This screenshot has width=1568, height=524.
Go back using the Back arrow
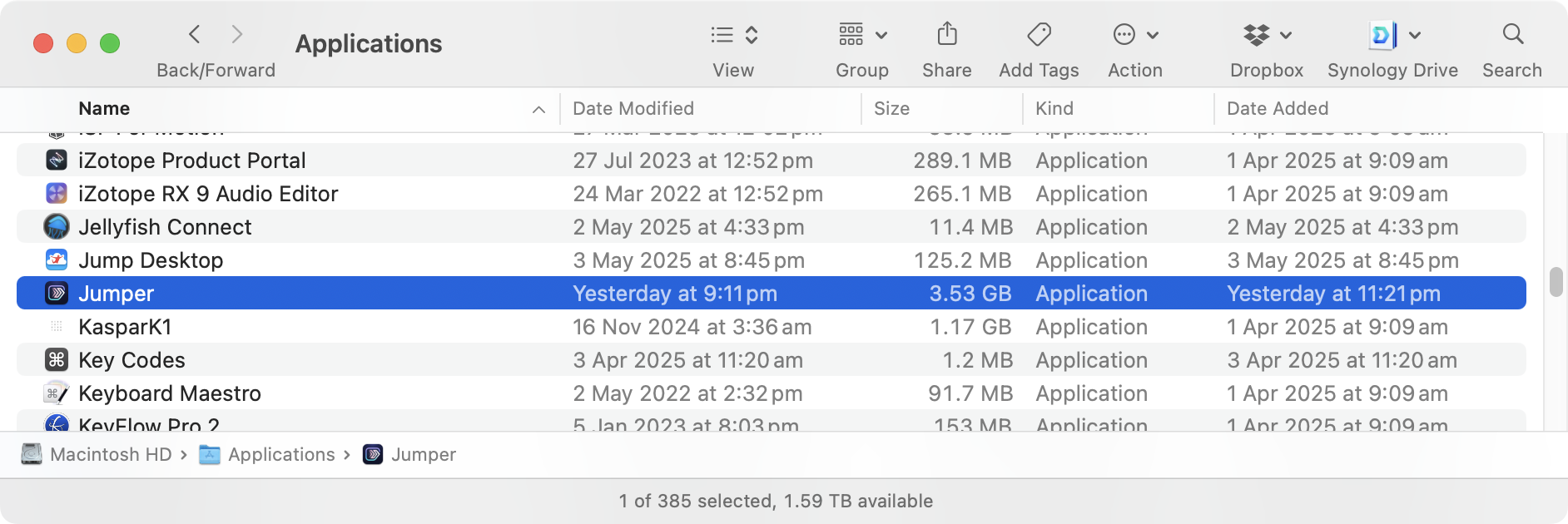point(195,35)
